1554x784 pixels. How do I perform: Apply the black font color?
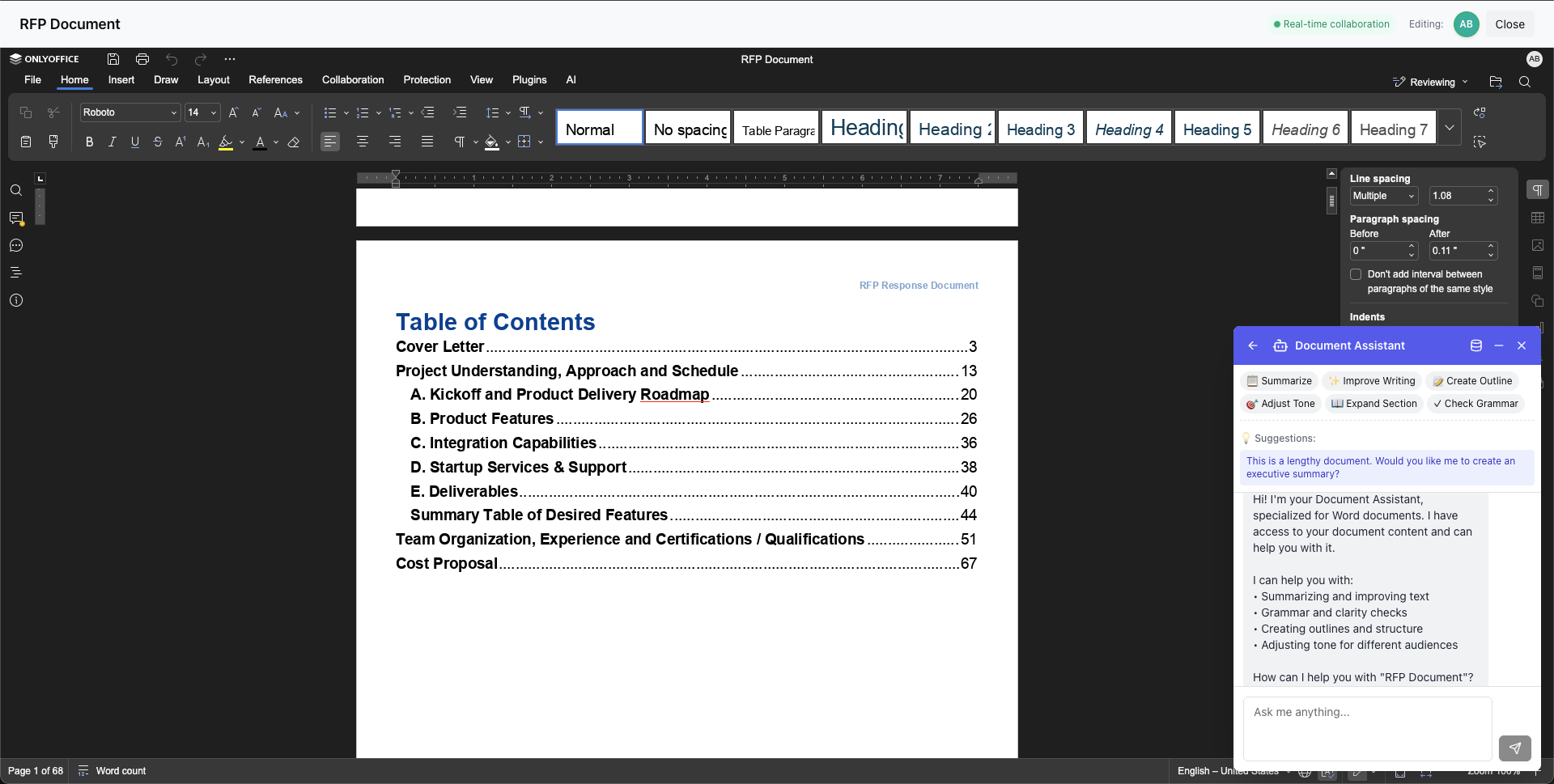tap(260, 142)
